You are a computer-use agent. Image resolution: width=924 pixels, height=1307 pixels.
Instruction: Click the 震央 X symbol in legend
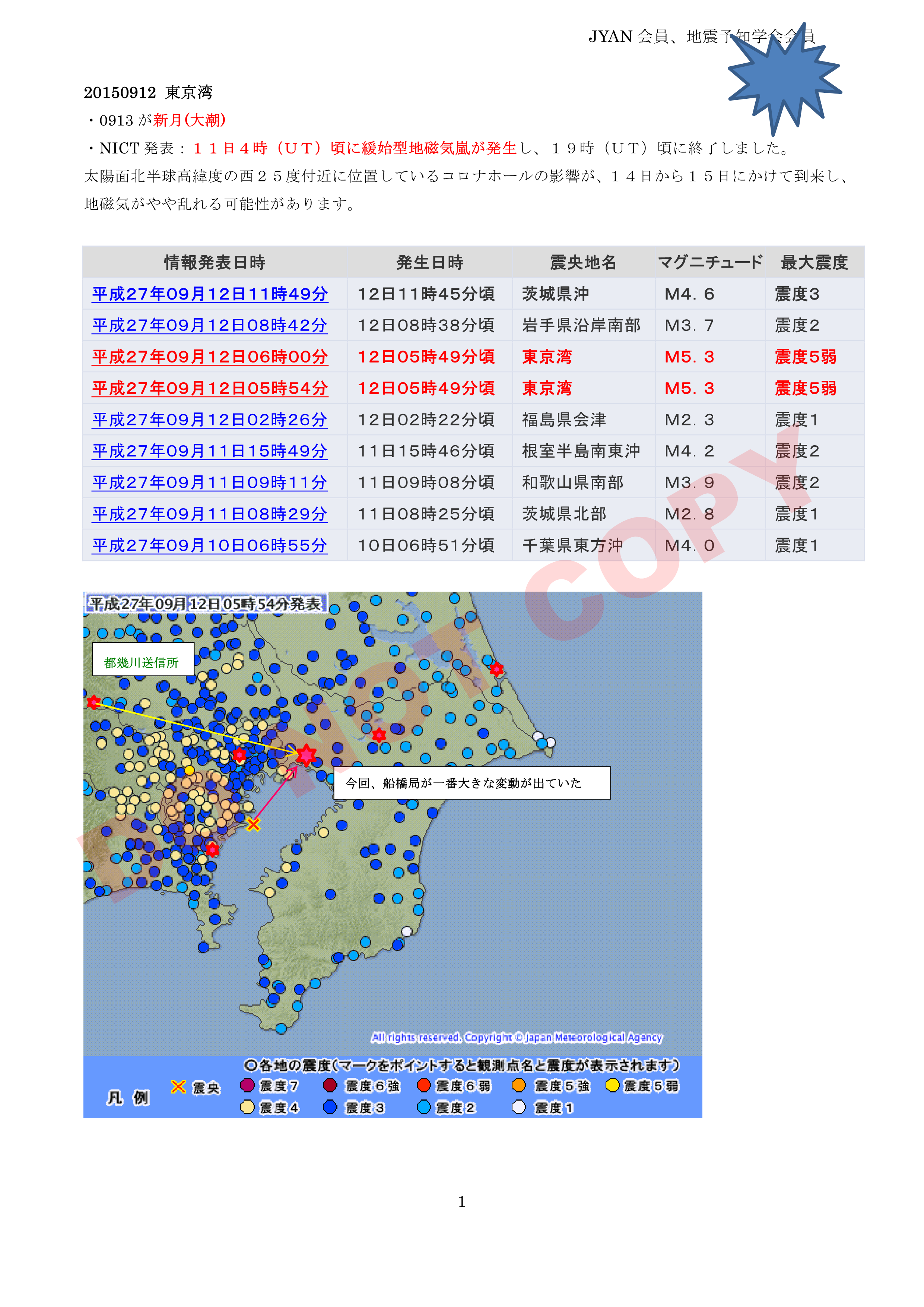pyautogui.click(x=179, y=1087)
